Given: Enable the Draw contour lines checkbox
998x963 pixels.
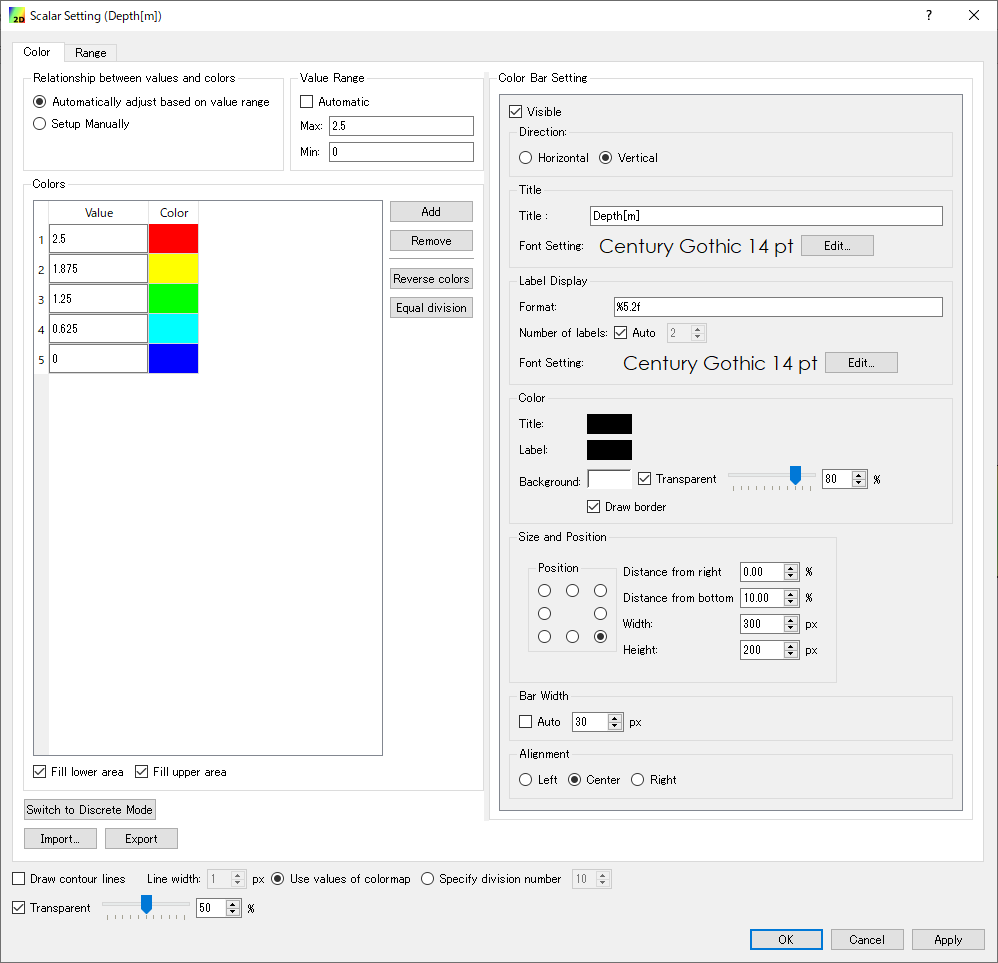Looking at the screenshot, I should click(19, 879).
